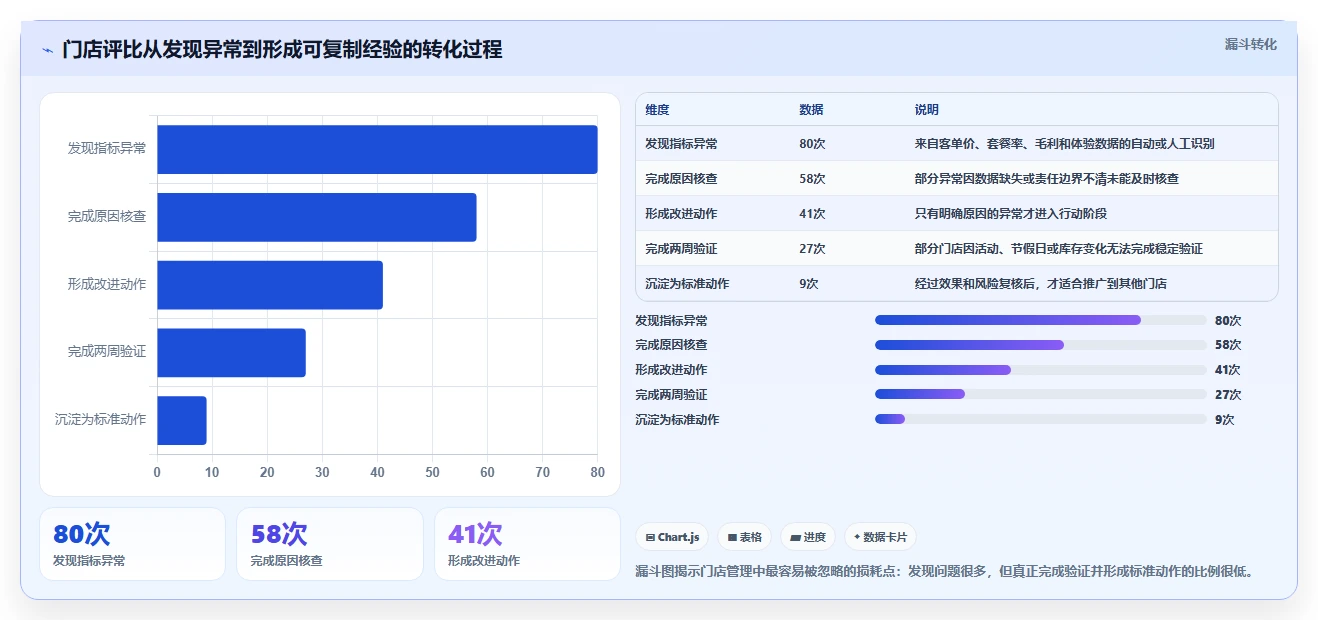
Task: Click the 27次 cell in the table
Action: [x=812, y=249]
